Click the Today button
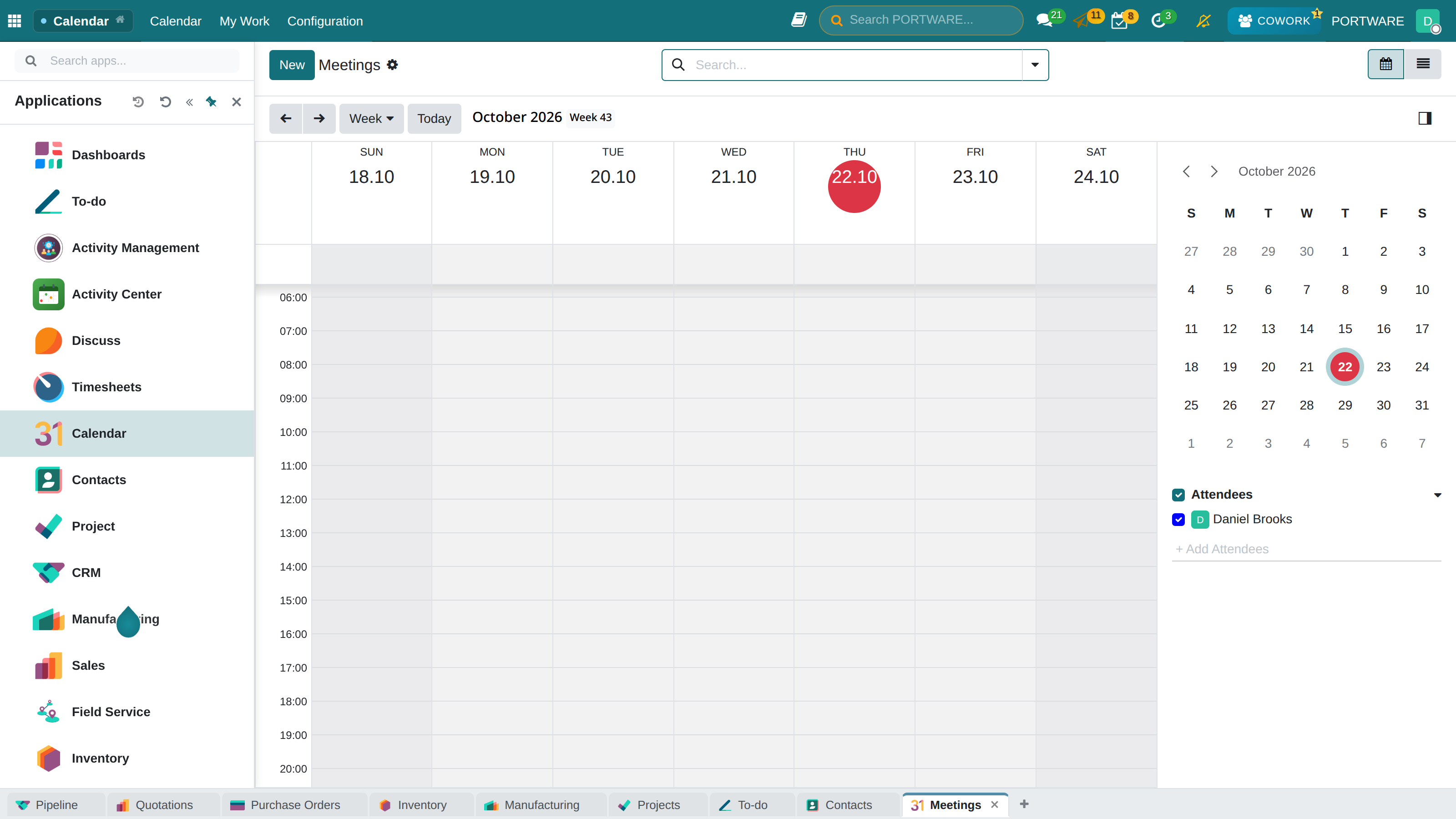 pyautogui.click(x=434, y=119)
